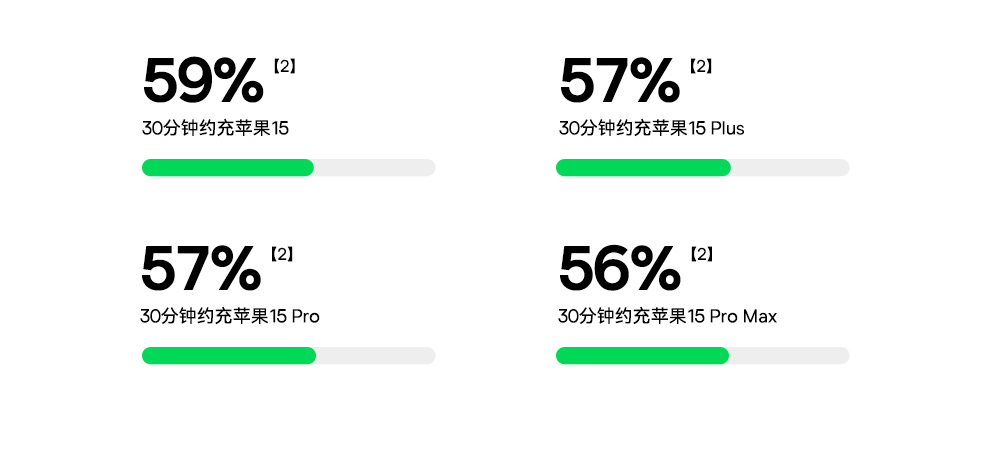Click green fill of the 苹果15 Pro bar
990x475 pixels.
coord(229,355)
